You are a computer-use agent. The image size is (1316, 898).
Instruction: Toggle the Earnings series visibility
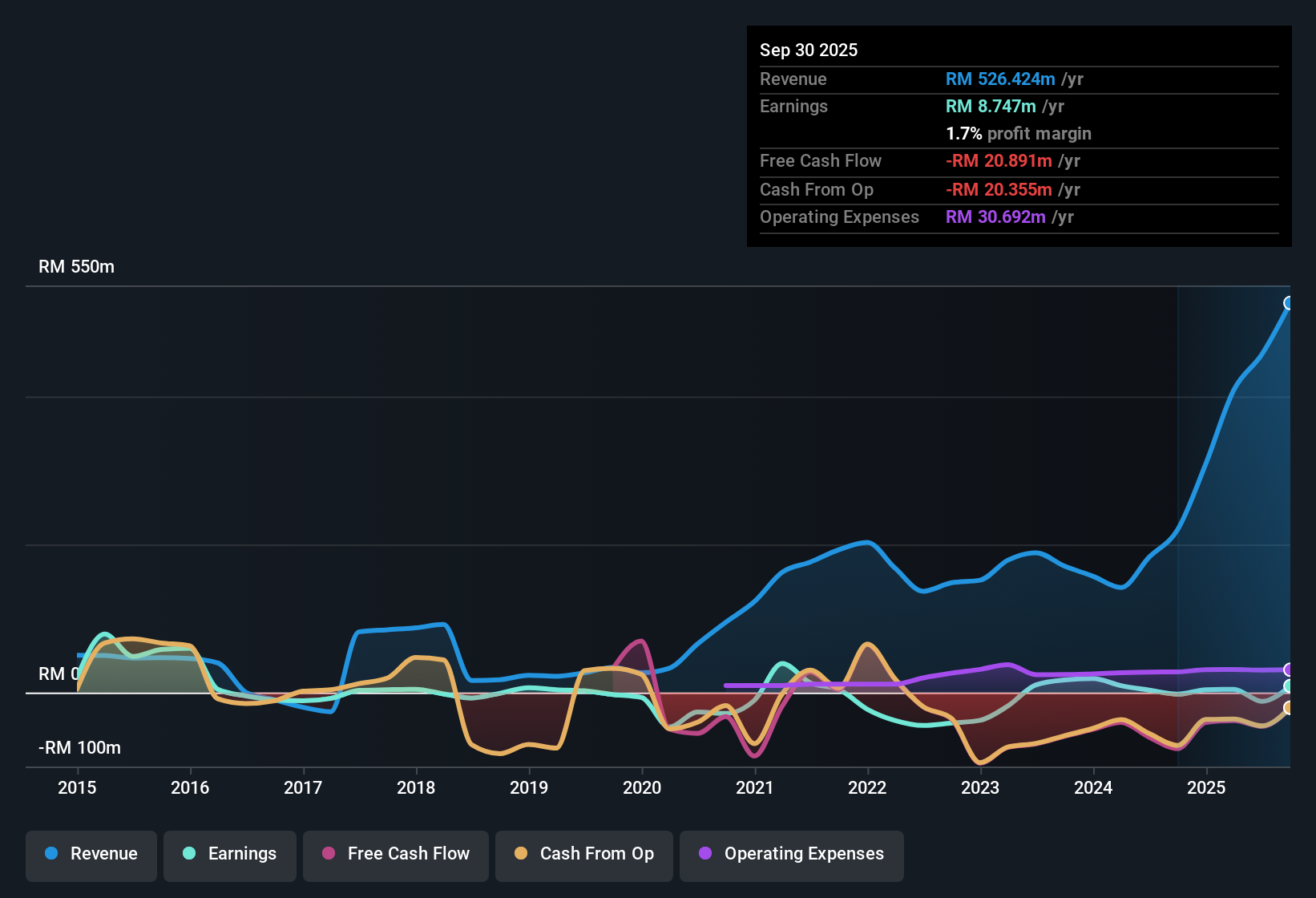pyautogui.click(x=229, y=854)
